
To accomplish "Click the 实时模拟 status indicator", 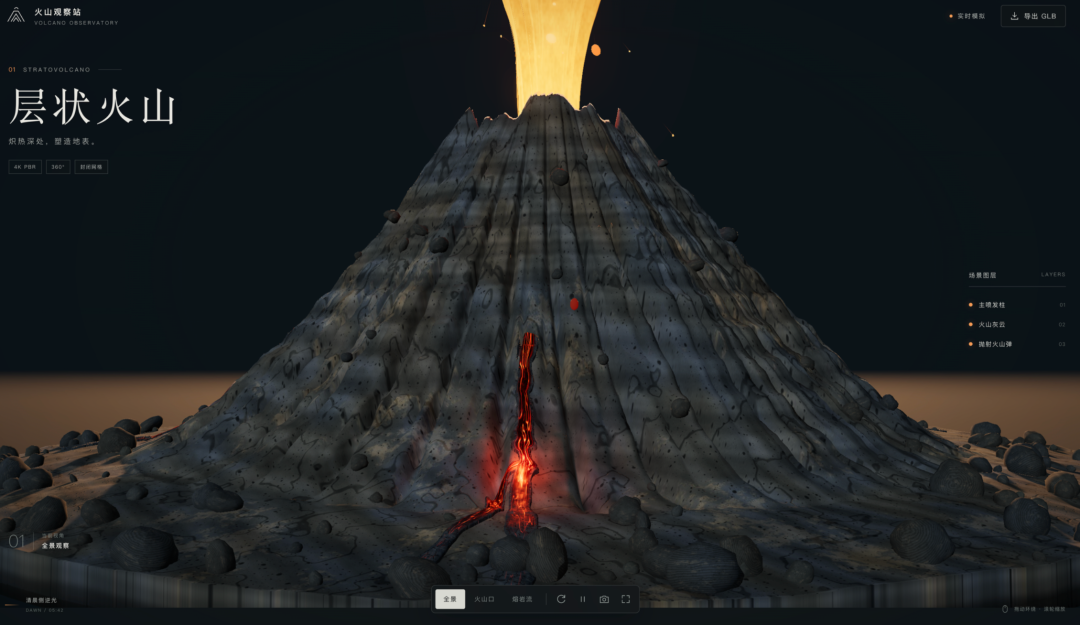I will (x=967, y=16).
